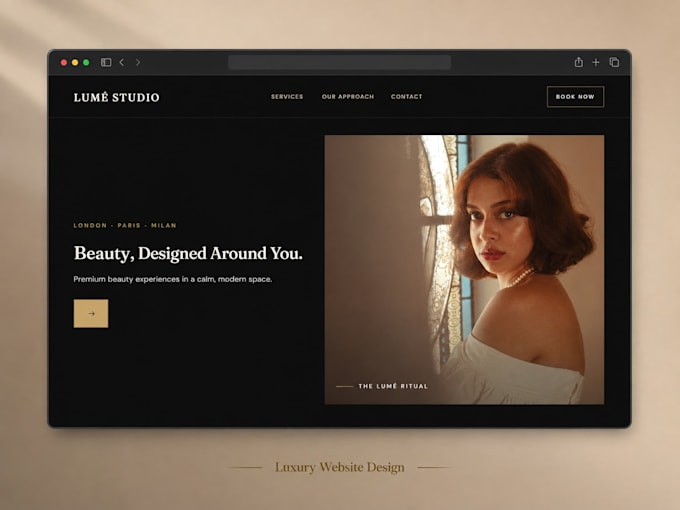Image resolution: width=680 pixels, height=510 pixels.
Task: Go forward with the browser forward arrow
Action: (x=138, y=62)
